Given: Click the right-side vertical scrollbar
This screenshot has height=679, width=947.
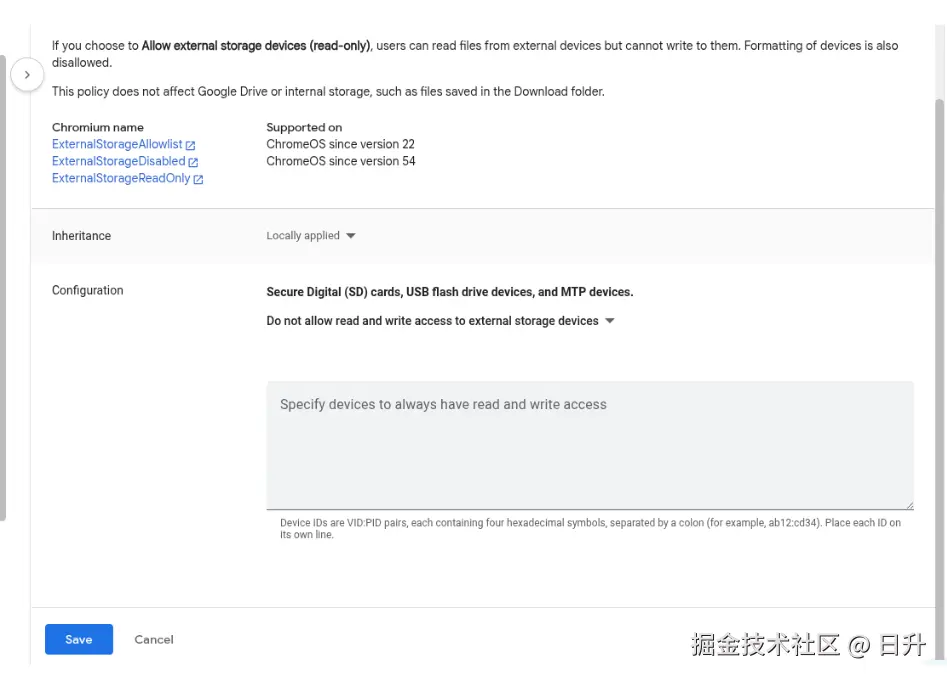Looking at the screenshot, I should (x=939, y=350).
